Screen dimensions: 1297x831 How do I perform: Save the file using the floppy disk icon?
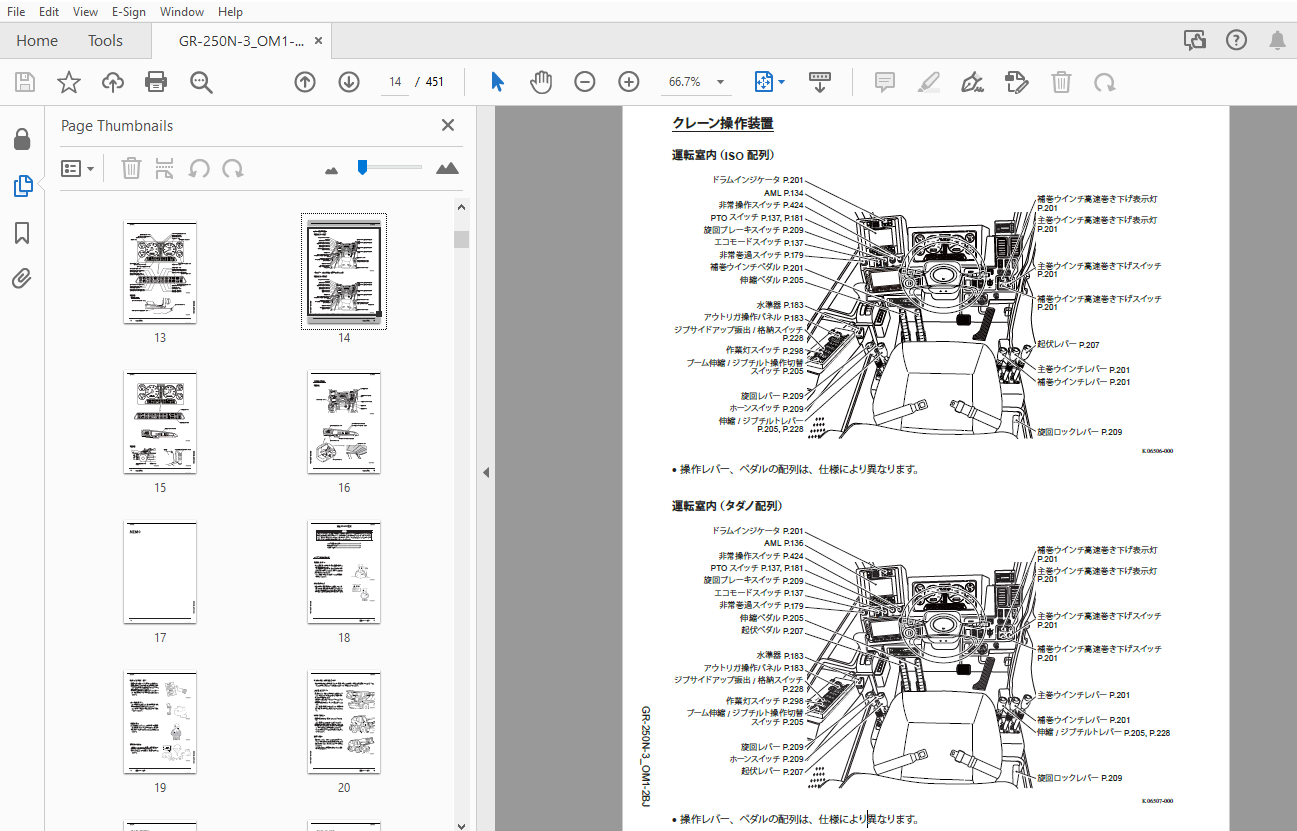click(x=25, y=82)
